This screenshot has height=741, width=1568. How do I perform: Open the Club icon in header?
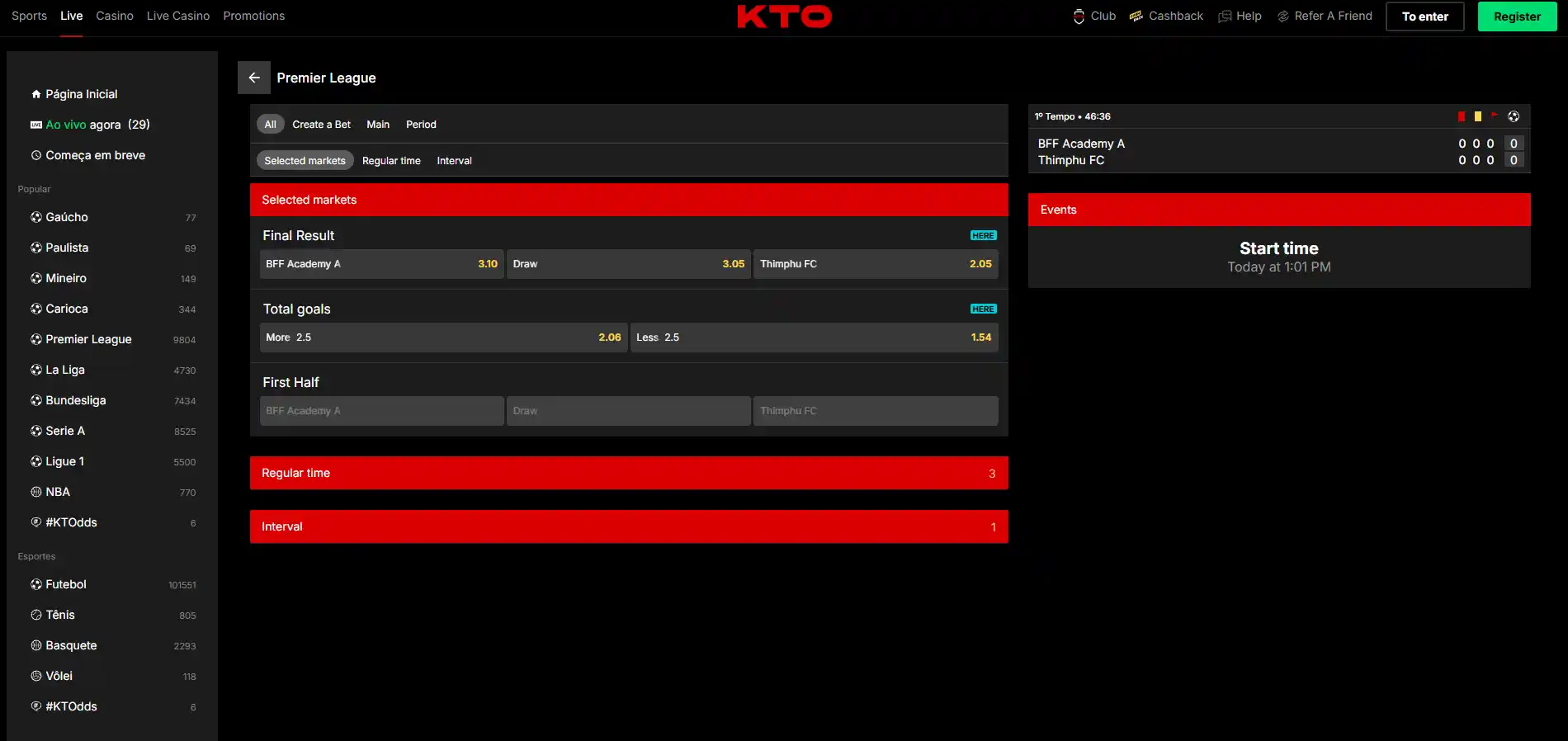pos(1079,17)
